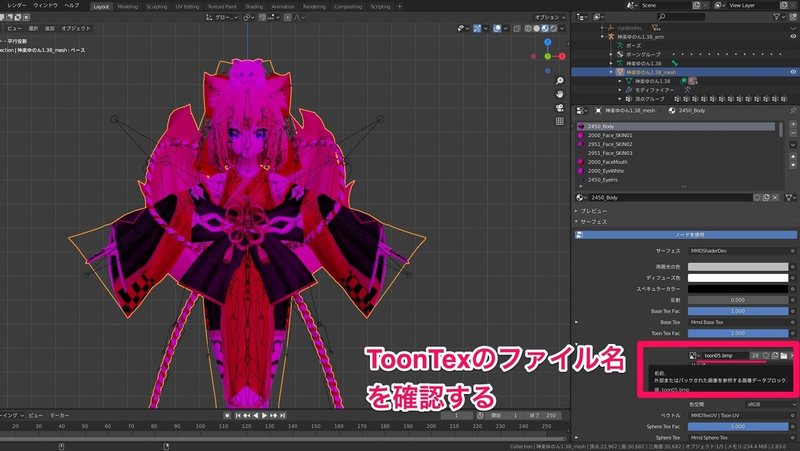Open the outliner filter dropdown
800x451 pixels.
[779, 17]
